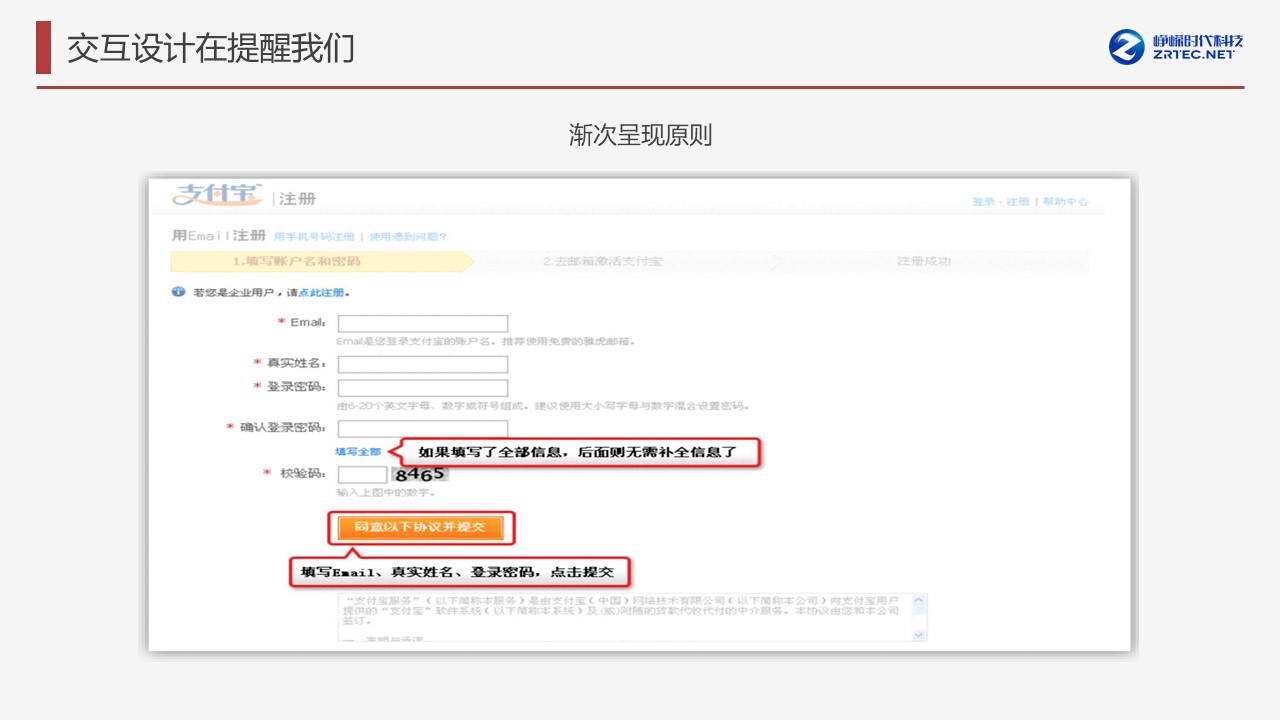Focus the 校验码 input field

click(x=362, y=475)
